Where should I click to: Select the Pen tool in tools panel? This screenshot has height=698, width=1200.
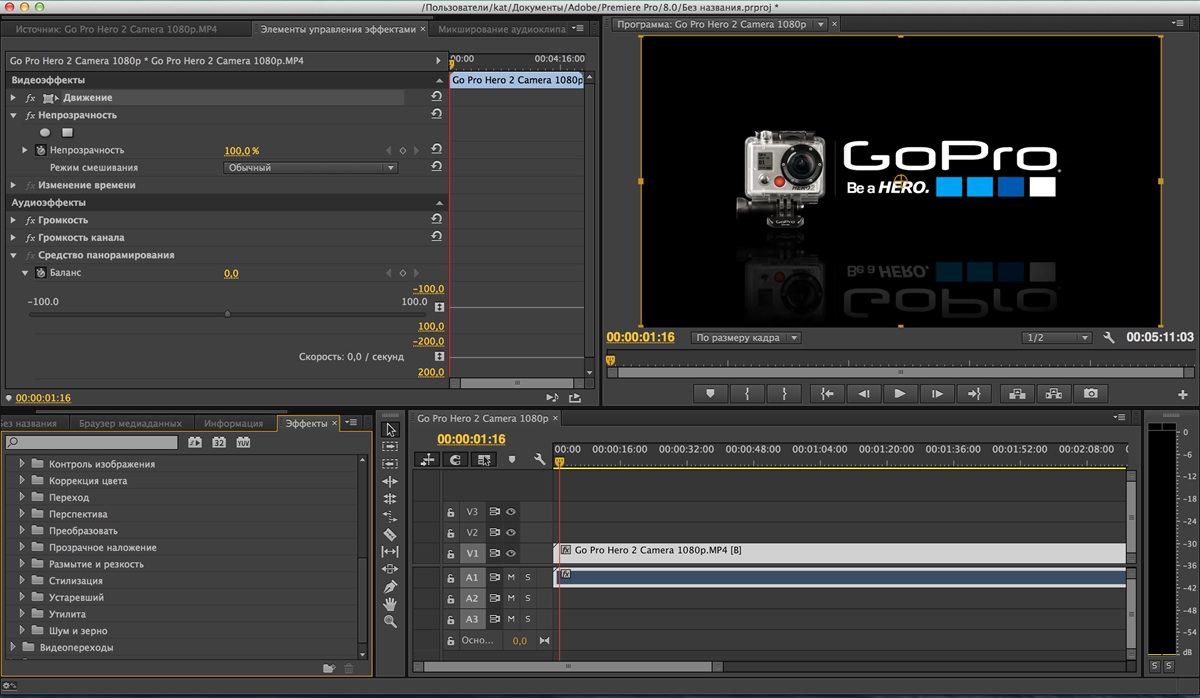390,586
